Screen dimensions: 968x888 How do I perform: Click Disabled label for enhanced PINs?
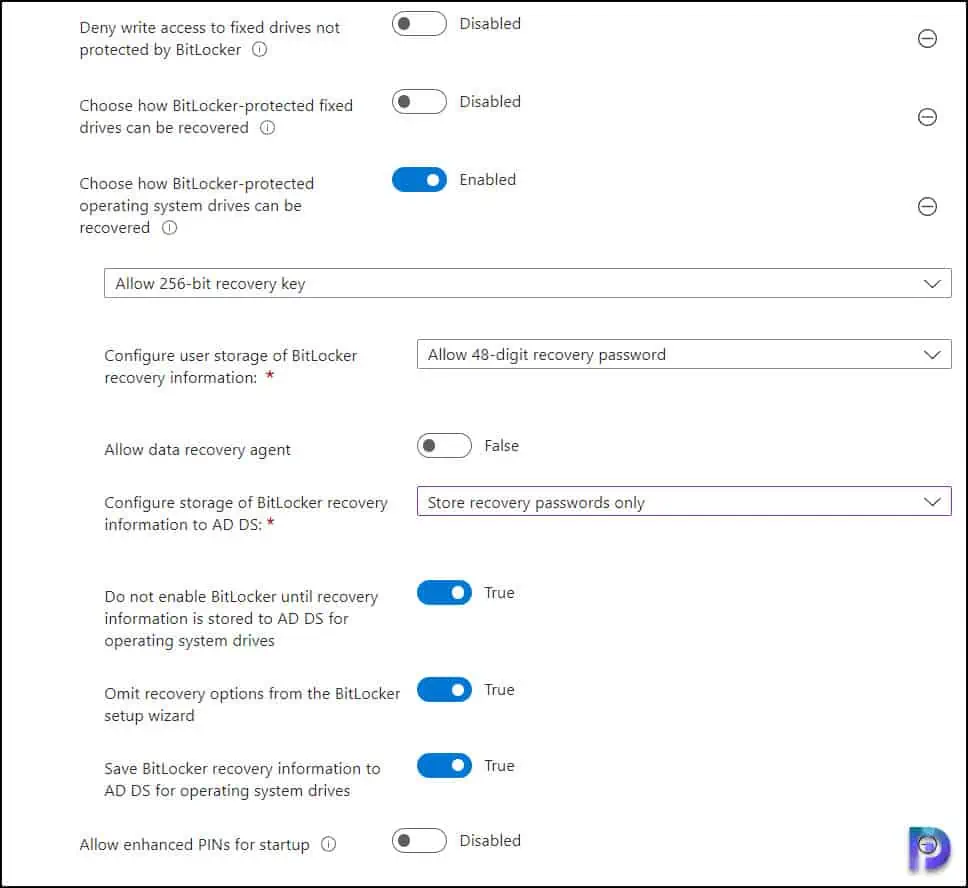point(490,840)
